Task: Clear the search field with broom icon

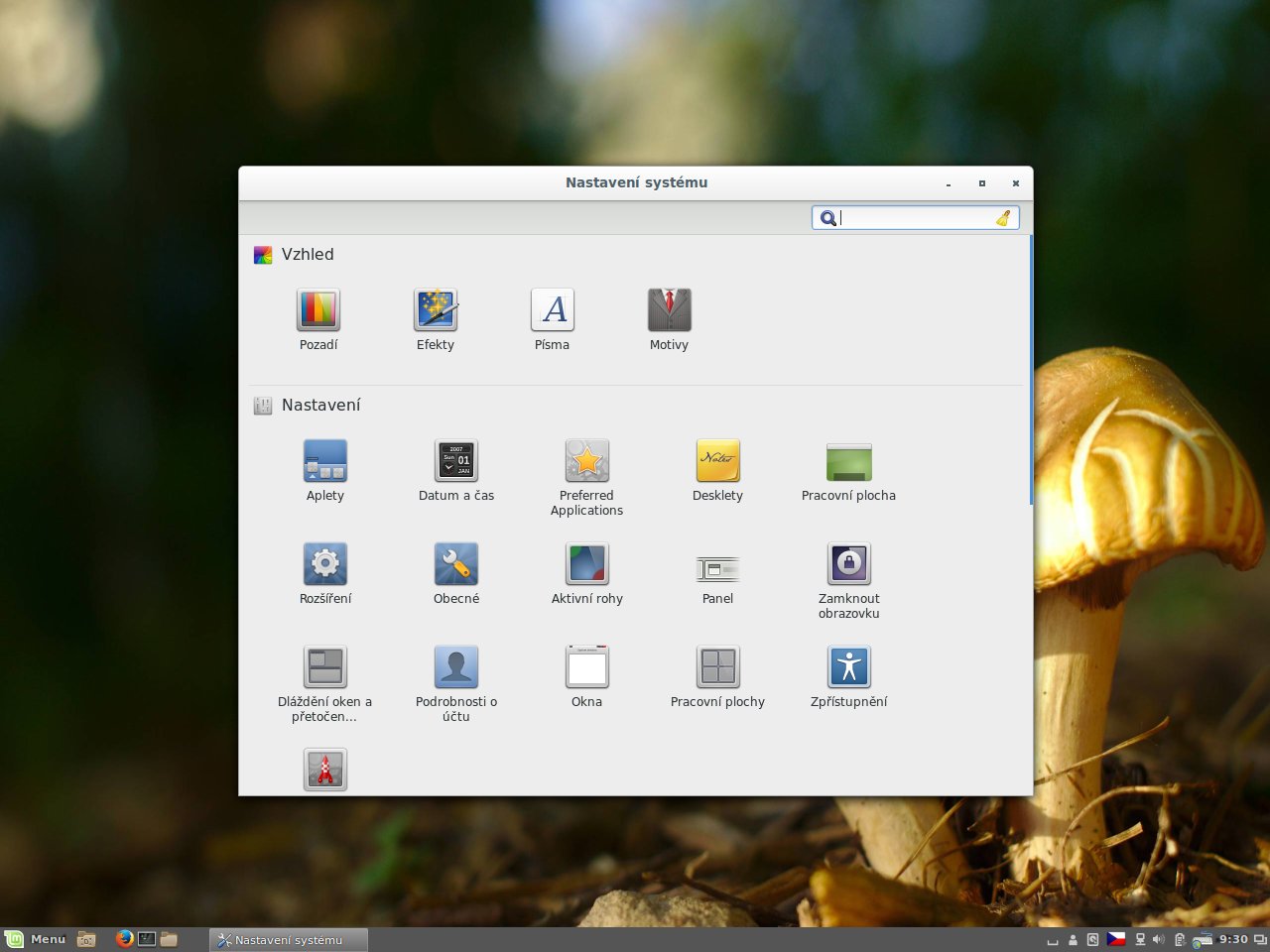Action: (1003, 218)
